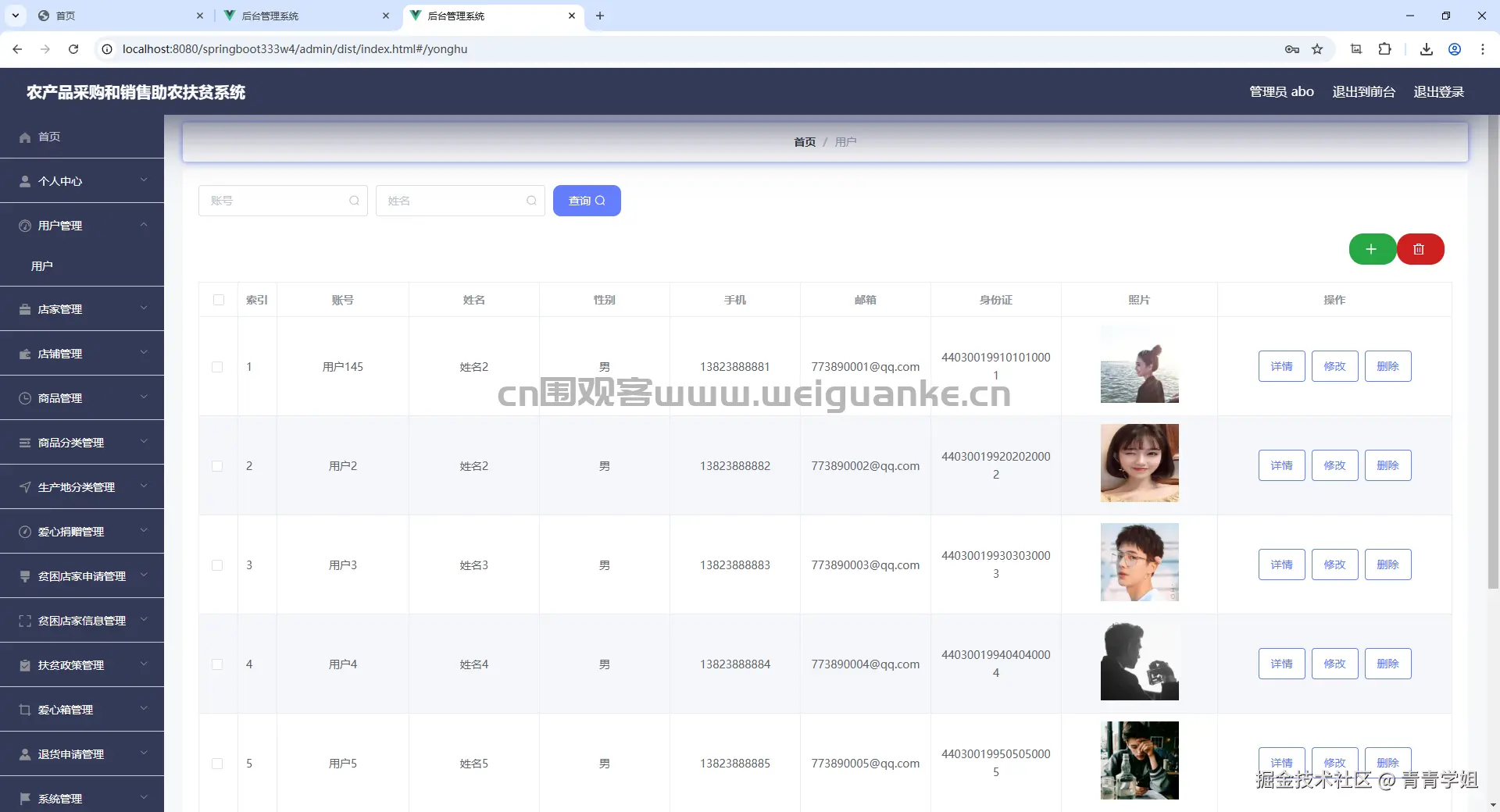Expand the 爱心捐赠管理 menu chevron

144,531
